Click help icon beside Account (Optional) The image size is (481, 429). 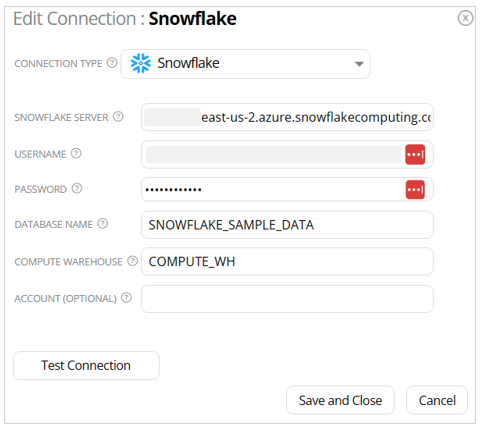click(126, 298)
